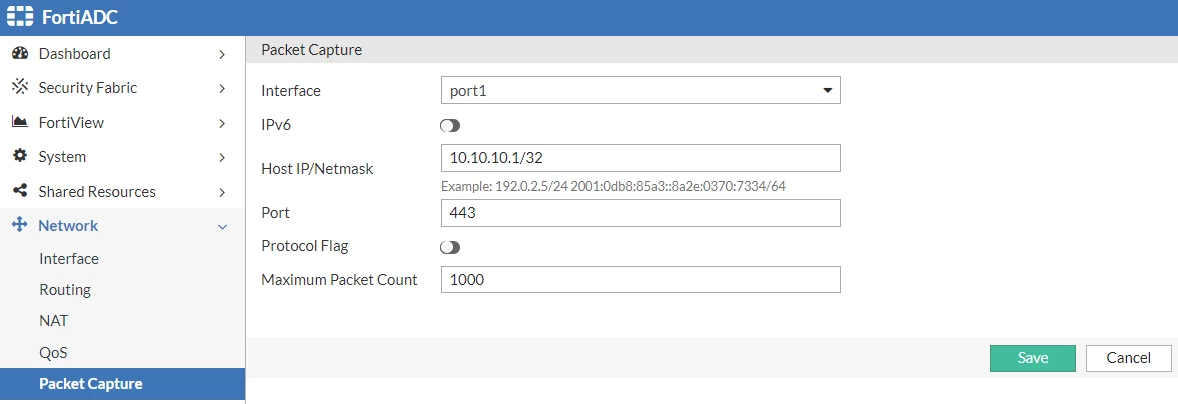Toggle the Protocol Flag switch
Image resolution: width=1178 pixels, height=404 pixels.
pos(450,247)
